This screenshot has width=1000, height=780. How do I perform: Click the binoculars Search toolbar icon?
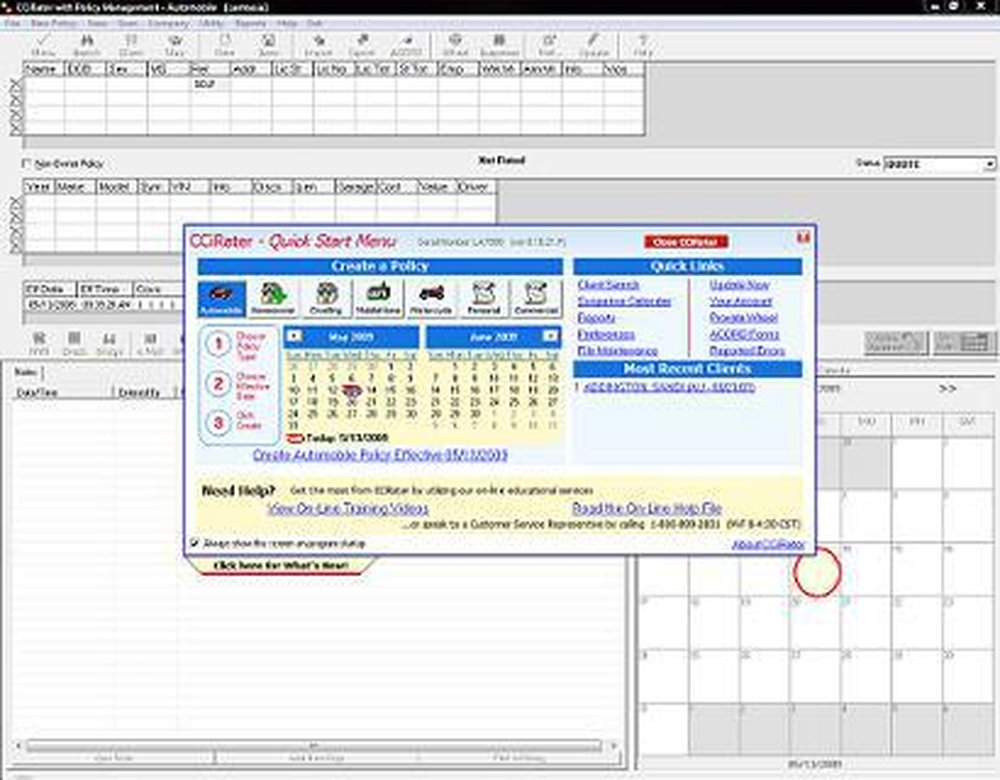87,45
